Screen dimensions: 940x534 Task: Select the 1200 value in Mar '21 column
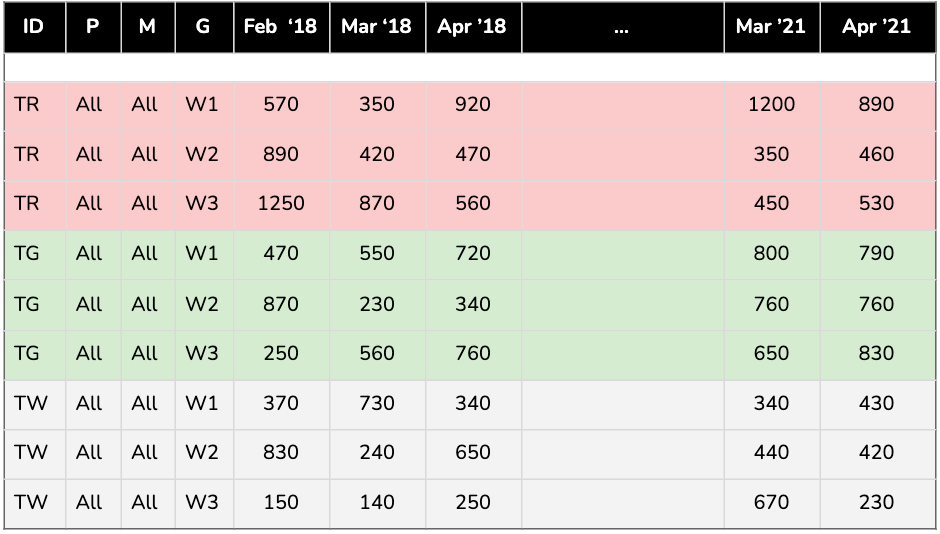(771, 104)
